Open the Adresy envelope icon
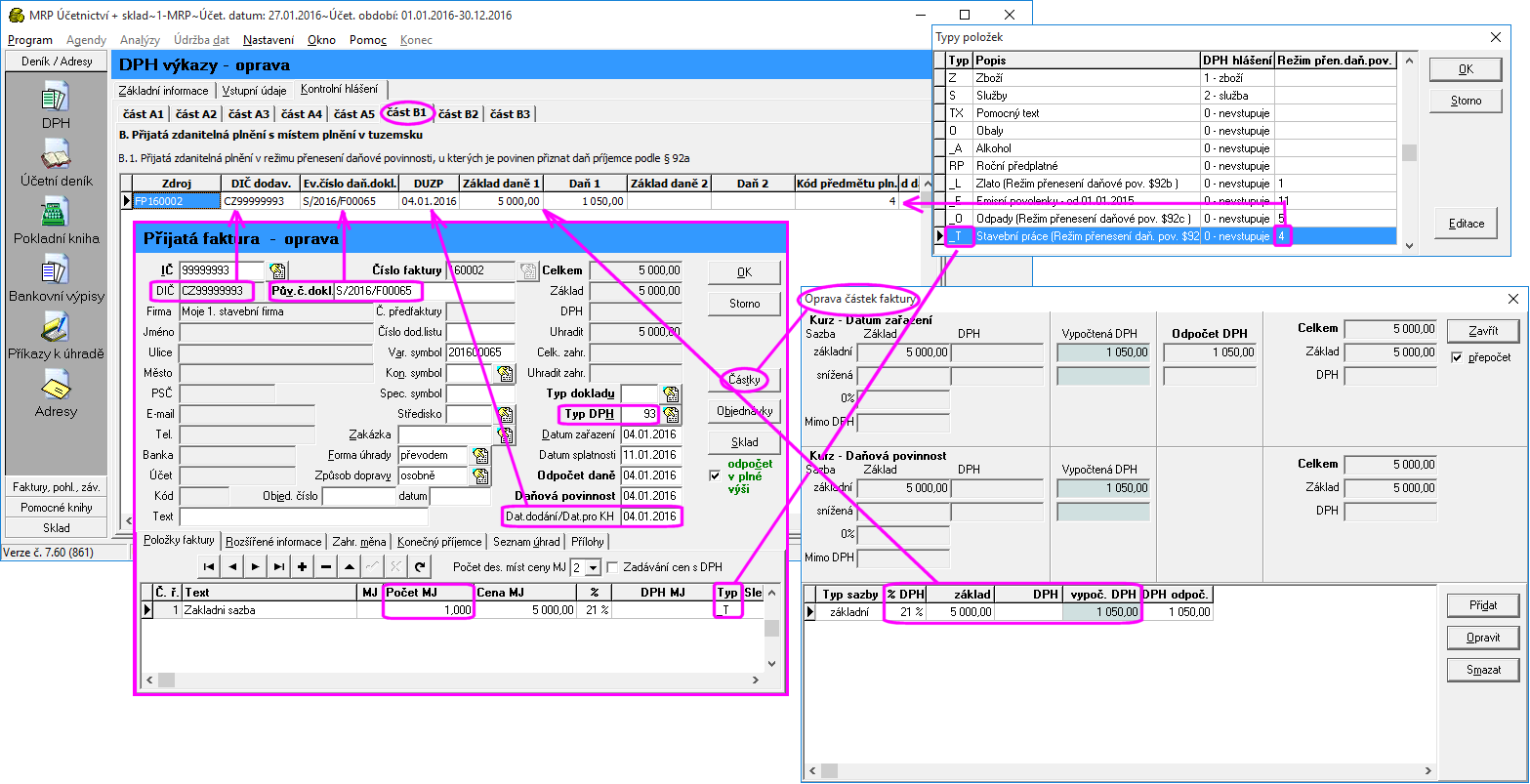This screenshot has width=1530, height=784. click(56, 386)
